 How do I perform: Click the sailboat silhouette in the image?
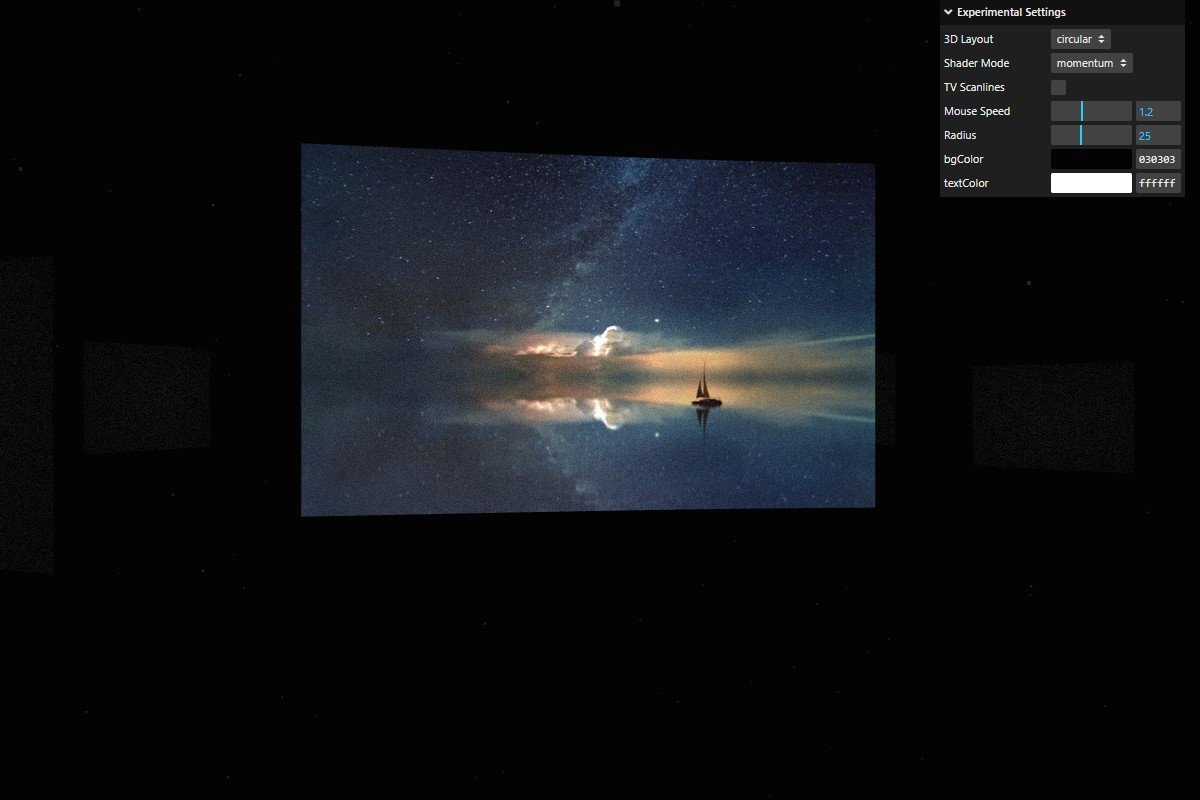pyautogui.click(x=704, y=389)
